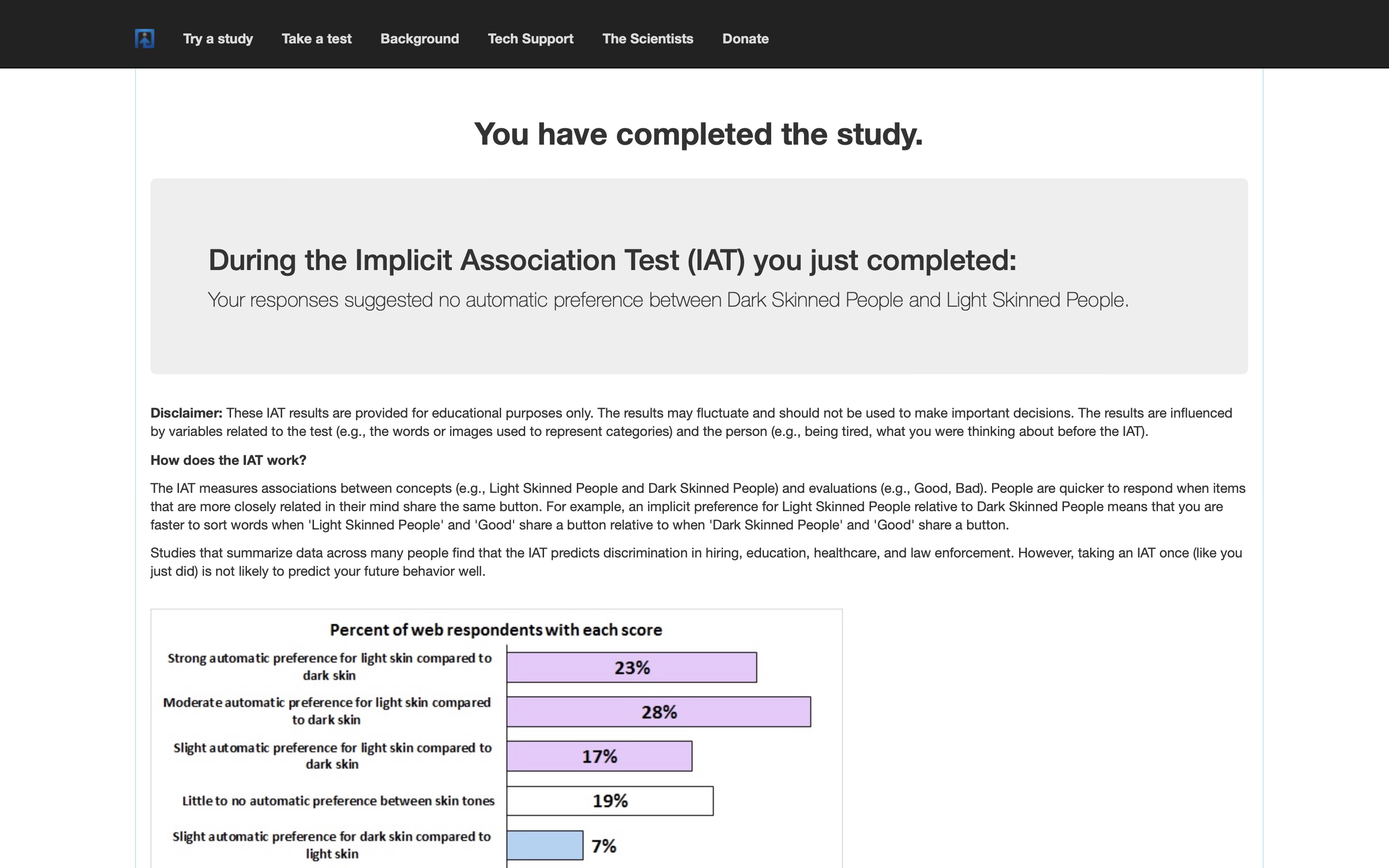Click the IAT result summary heading
Viewport: 1389px width, 868px height.
[x=613, y=260]
